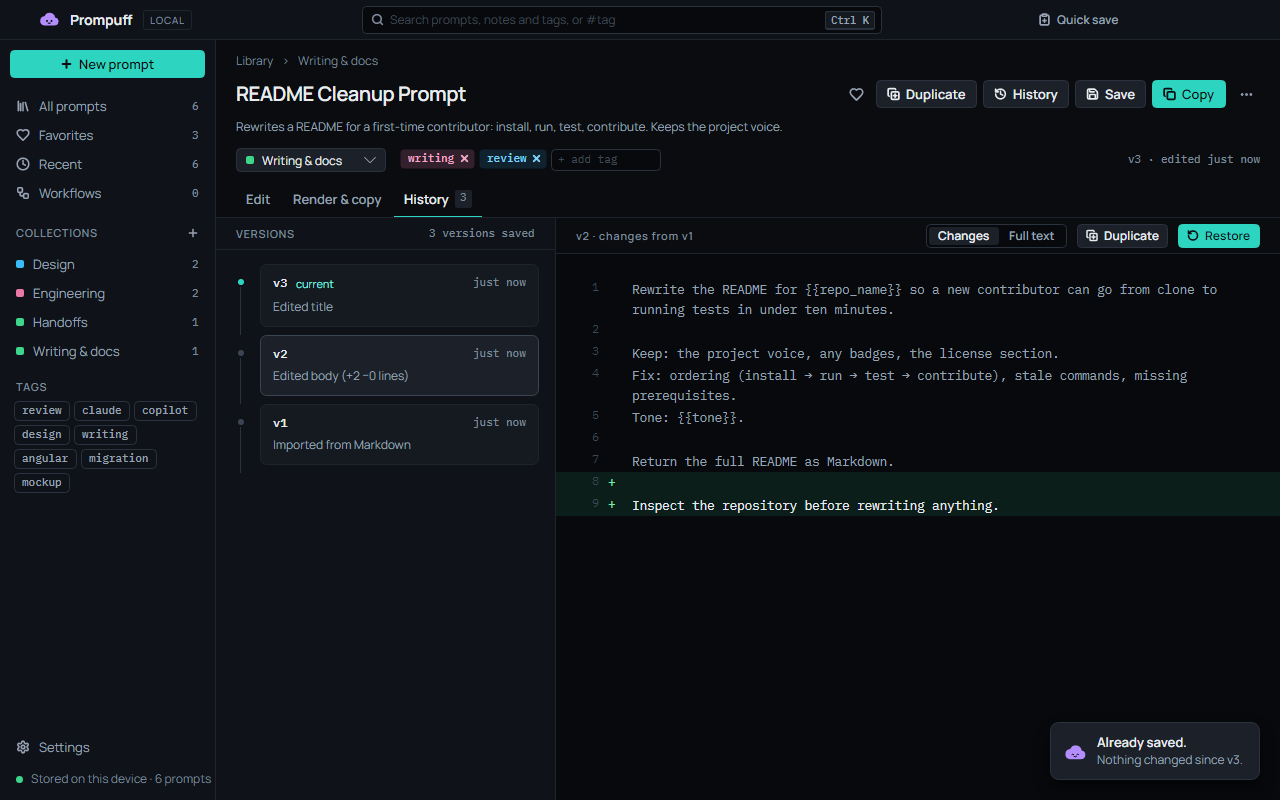Favorite this prompt with the heart icon
This screenshot has height=800, width=1280.
856,94
